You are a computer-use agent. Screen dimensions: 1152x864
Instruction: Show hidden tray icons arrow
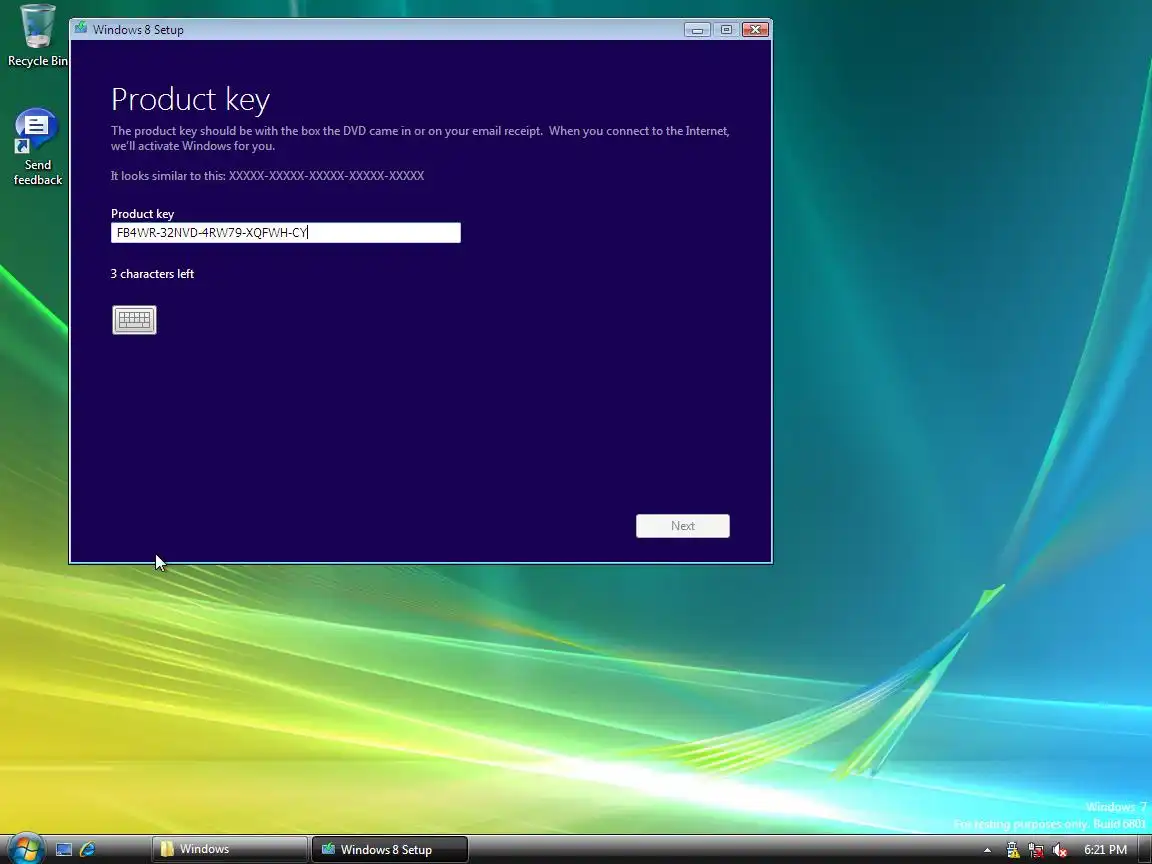pos(987,850)
